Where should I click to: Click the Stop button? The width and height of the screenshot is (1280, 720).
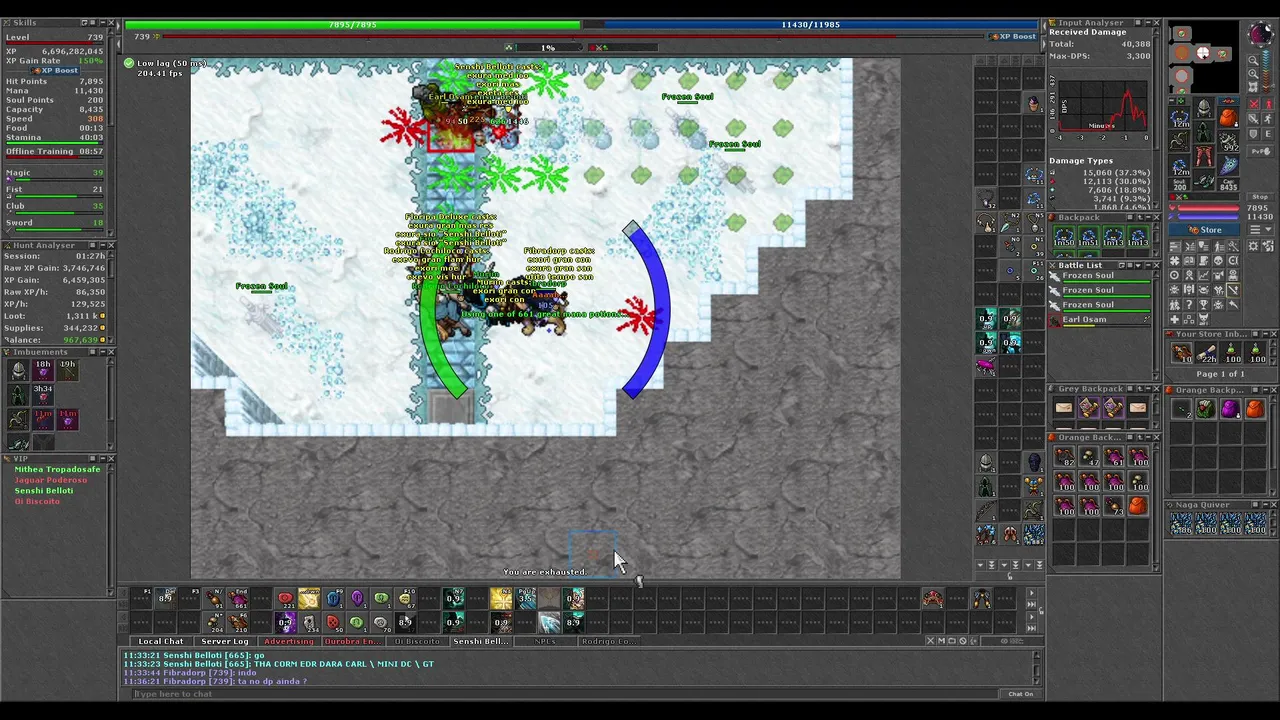pyautogui.click(x=1261, y=197)
